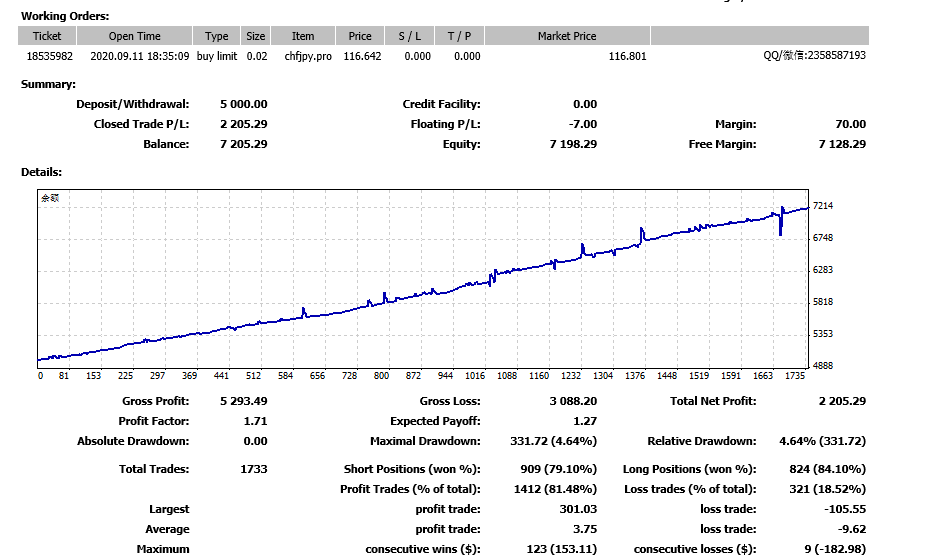Screen dimensions: 931x560
Task: Click the Working Orders heading
Action: click(65, 16)
